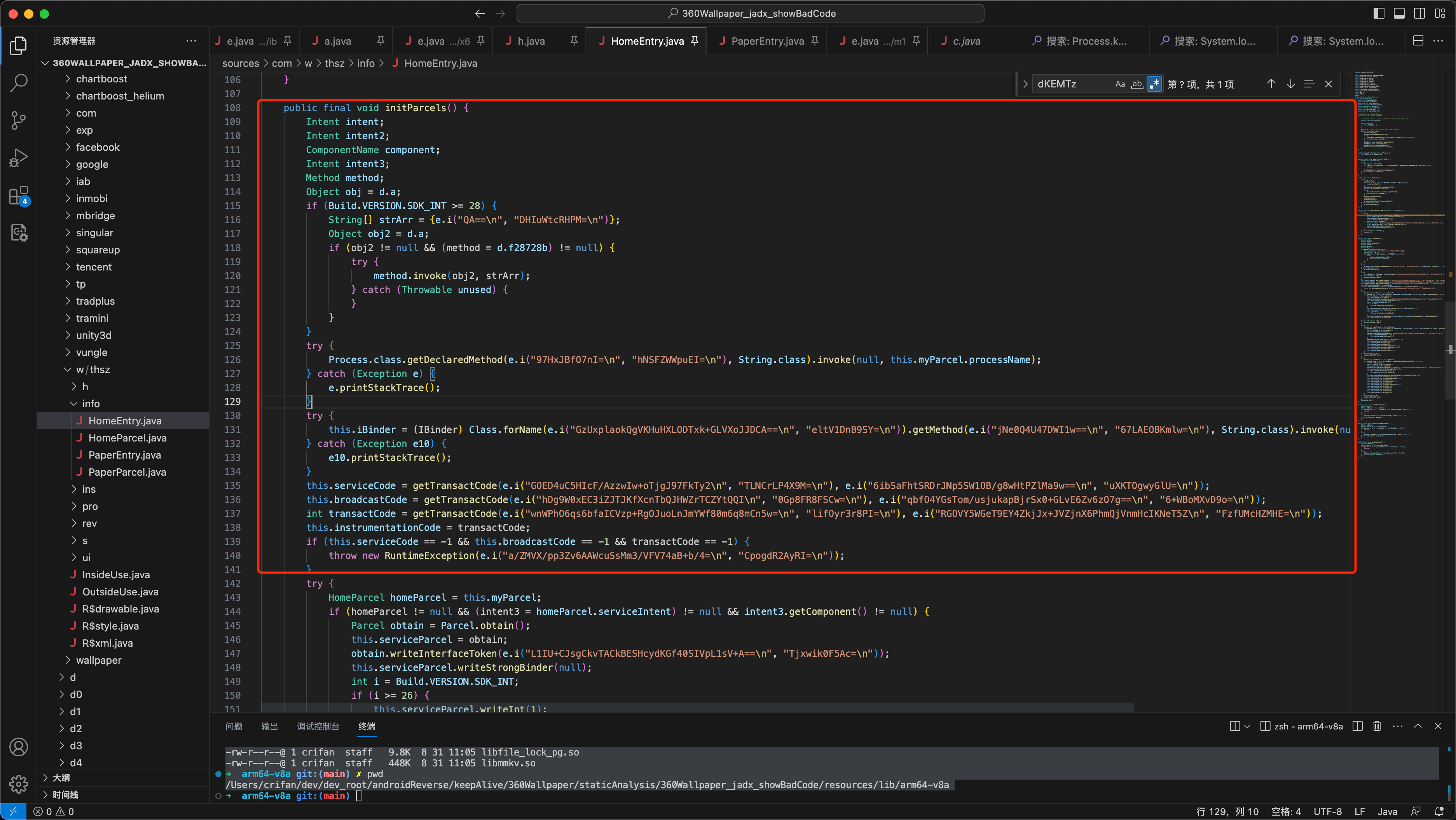
Task: Open the Run and Debug view
Action: [x=19, y=158]
